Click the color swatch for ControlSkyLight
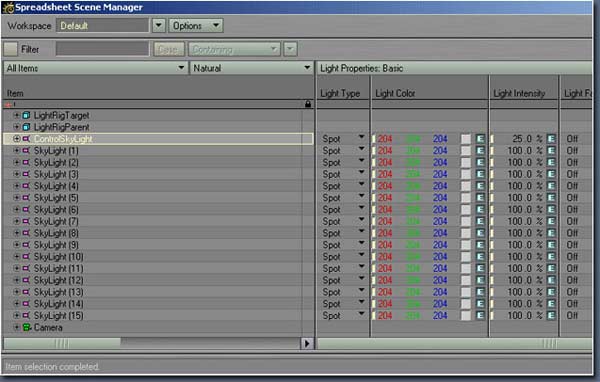 pyautogui.click(x=466, y=139)
